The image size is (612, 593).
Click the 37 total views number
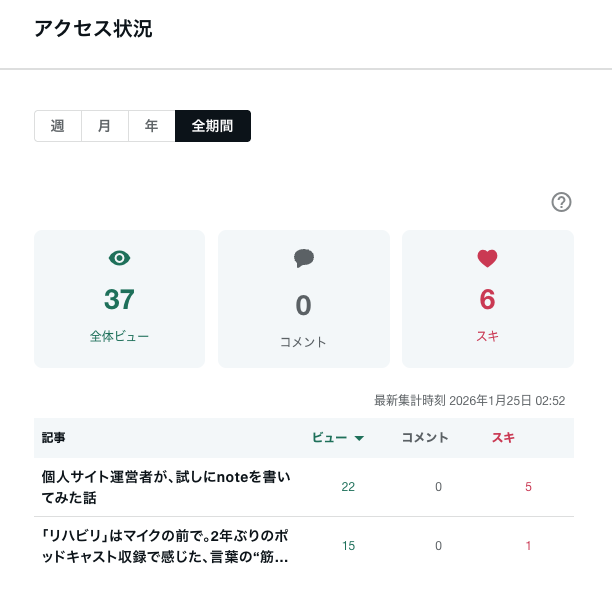click(119, 299)
